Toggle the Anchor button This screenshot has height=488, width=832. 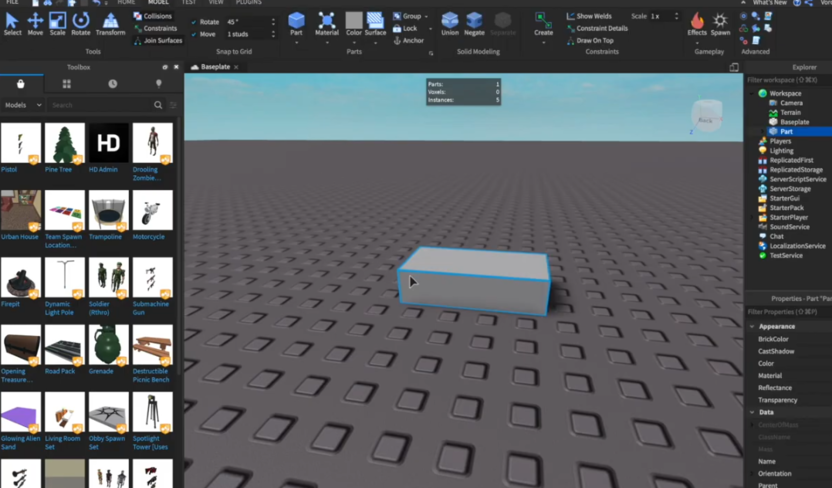click(x=409, y=40)
